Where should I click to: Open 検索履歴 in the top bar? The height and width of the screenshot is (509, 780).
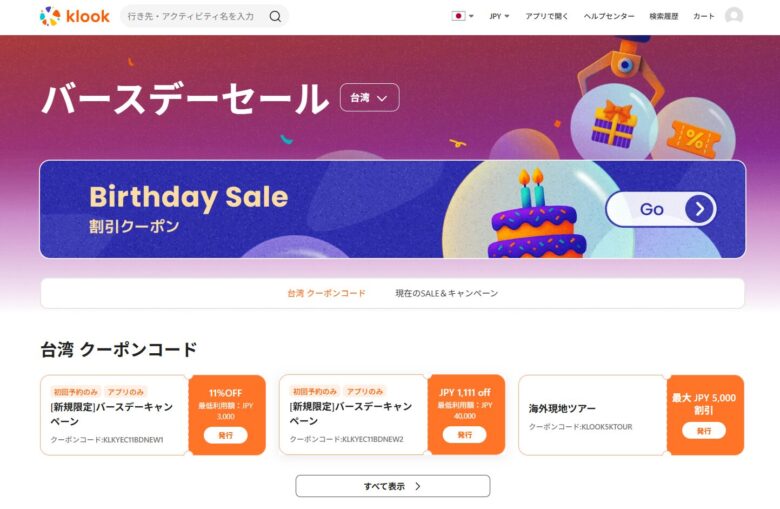coord(664,16)
